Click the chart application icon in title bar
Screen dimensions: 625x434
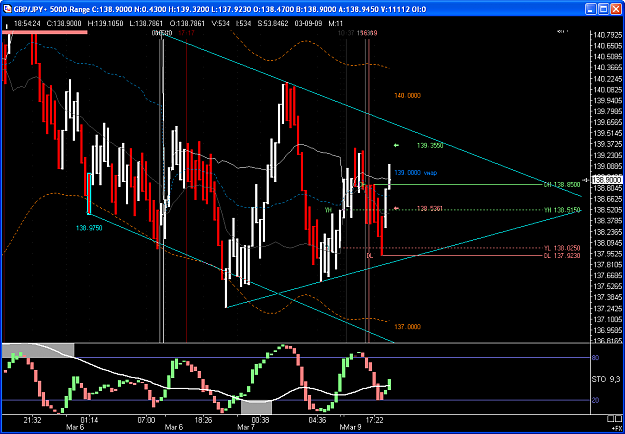tap(8, 8)
